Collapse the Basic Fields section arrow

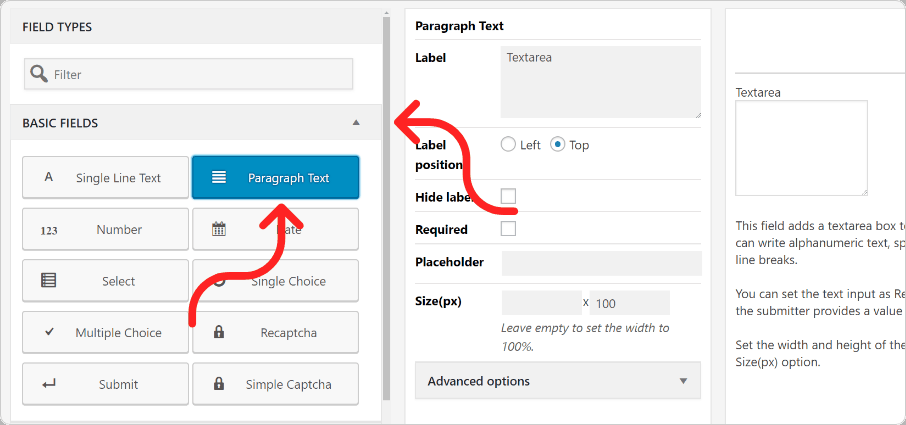point(356,122)
